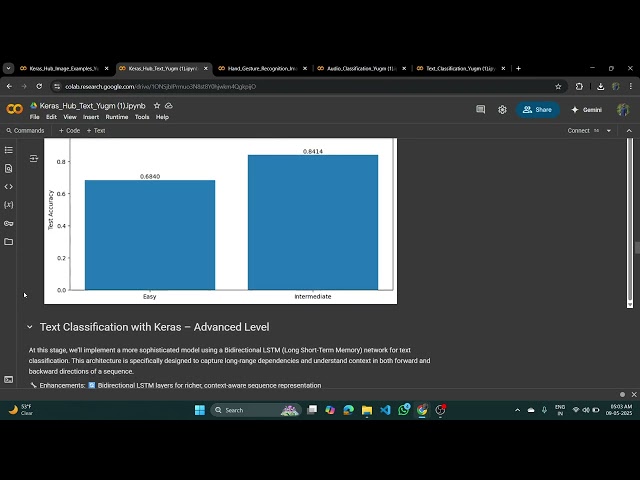Open the File menu
The width and height of the screenshot is (640, 480).
[x=35, y=117]
